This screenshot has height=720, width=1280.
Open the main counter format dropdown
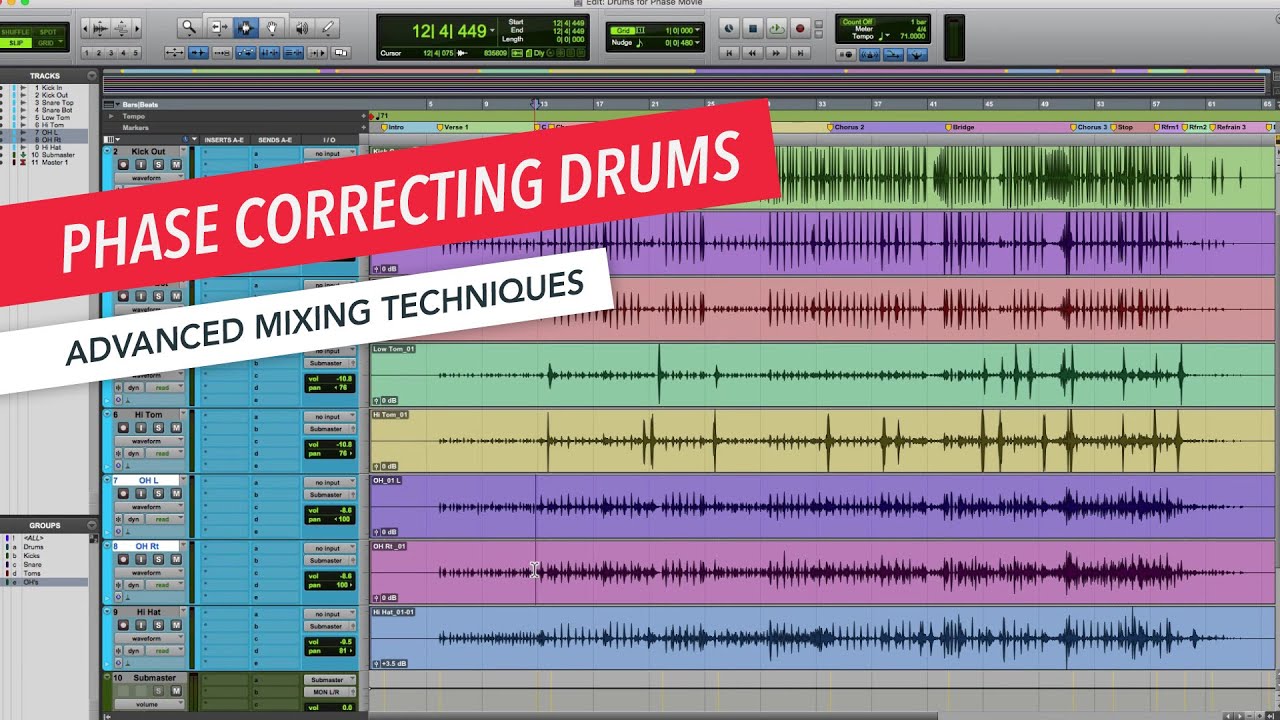tap(493, 30)
